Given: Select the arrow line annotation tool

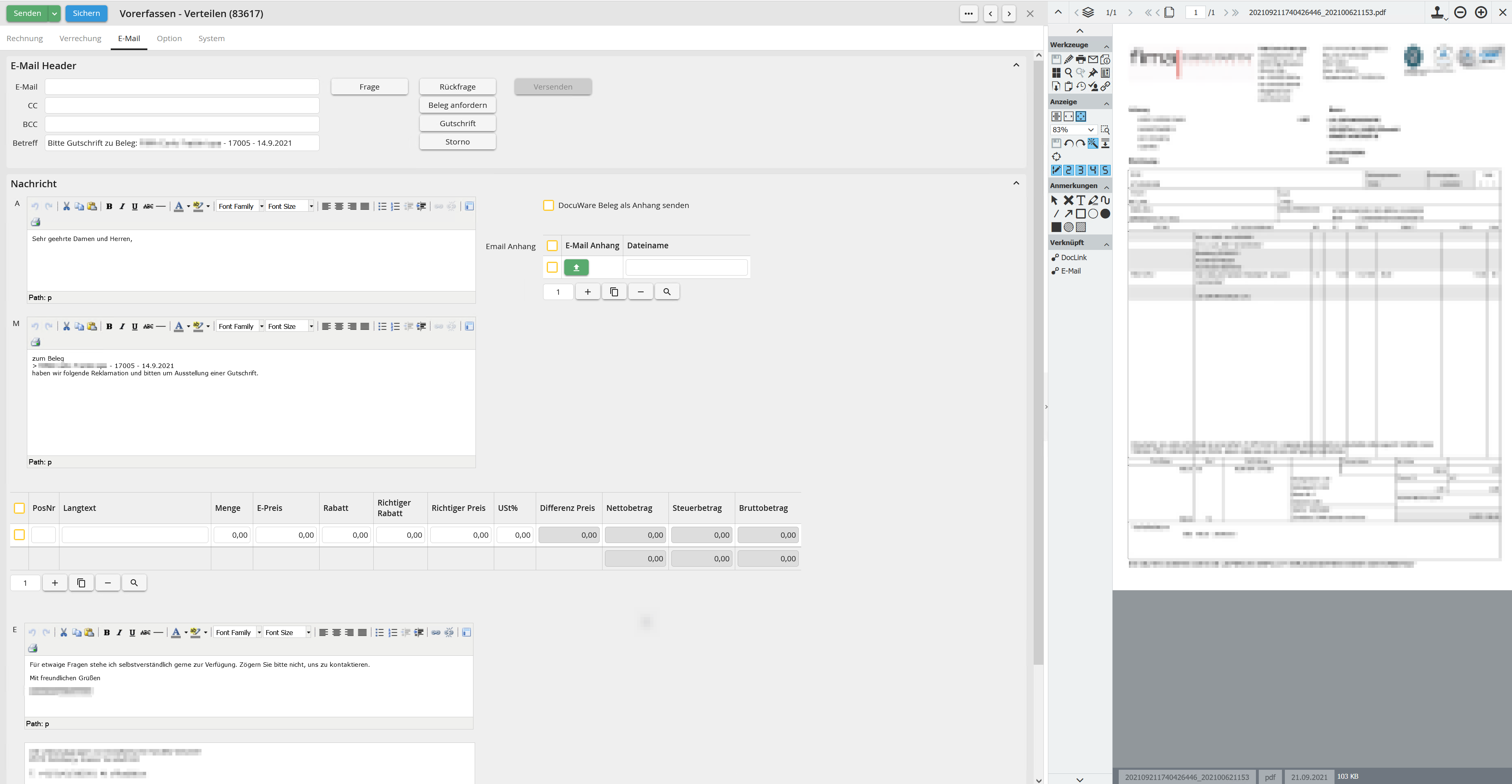Looking at the screenshot, I should click(x=1068, y=214).
